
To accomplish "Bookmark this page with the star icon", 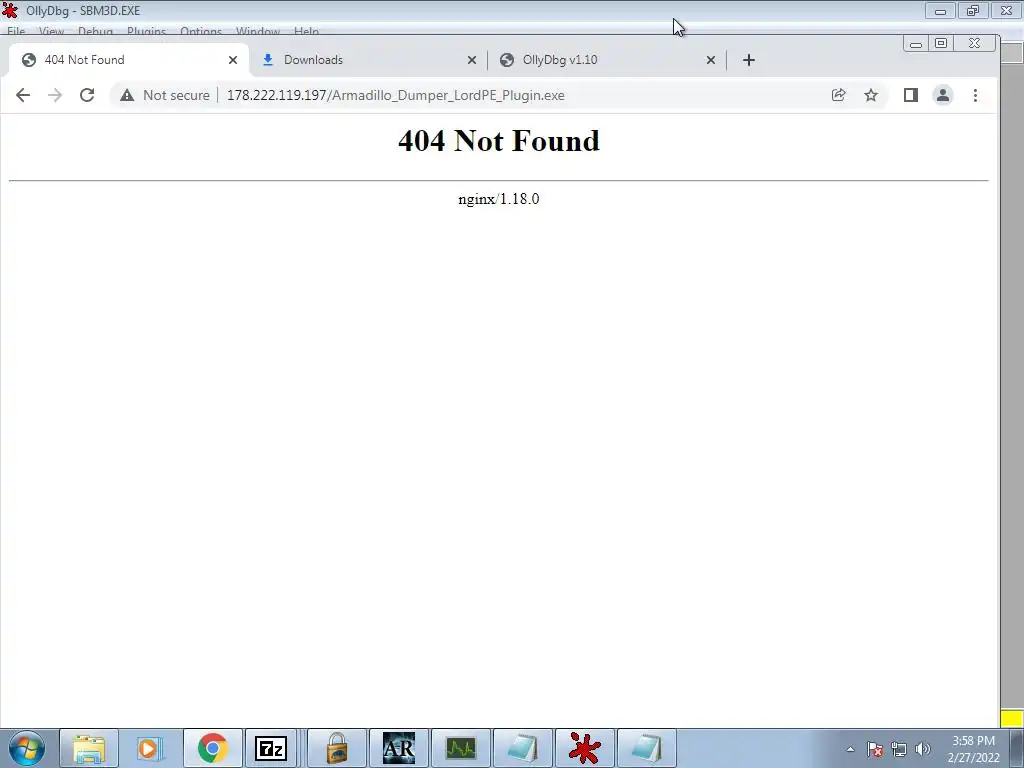I will 871,95.
